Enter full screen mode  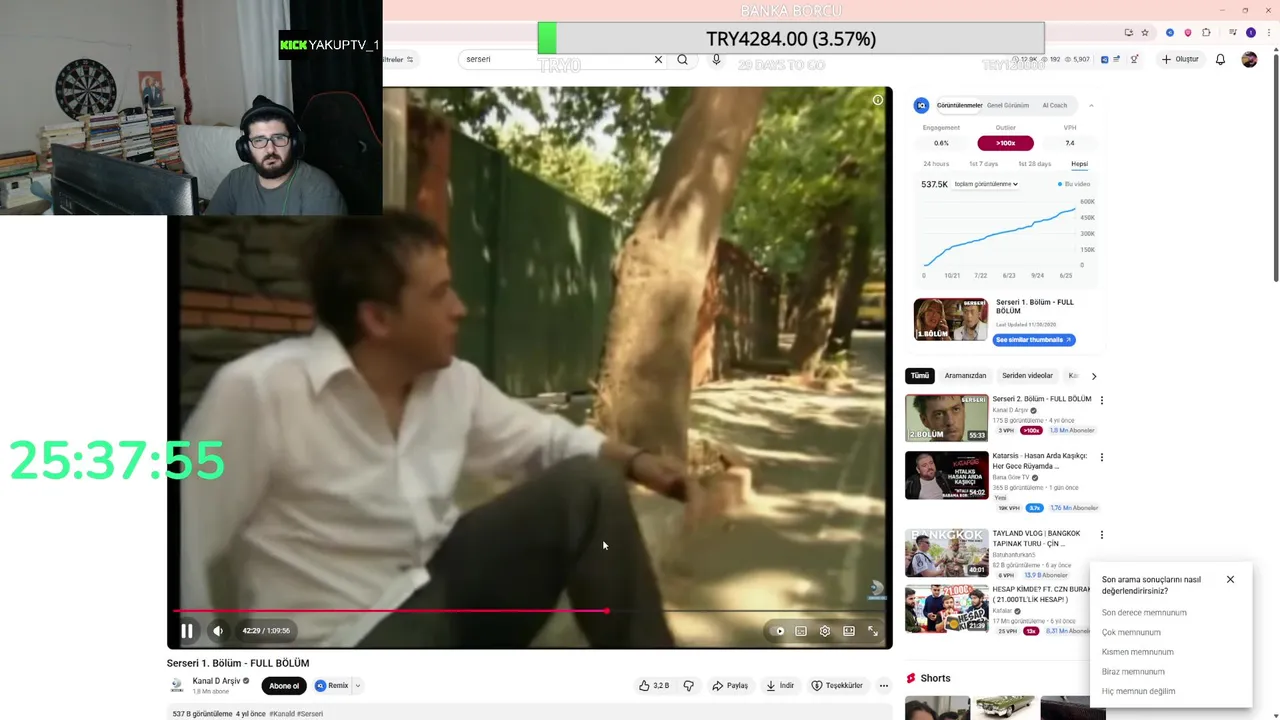[873, 631]
